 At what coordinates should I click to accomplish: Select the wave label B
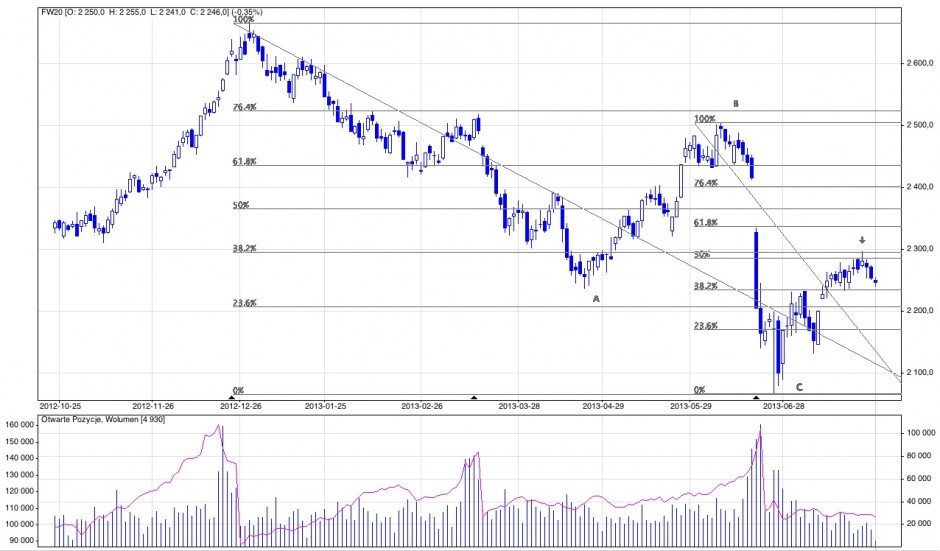click(735, 103)
